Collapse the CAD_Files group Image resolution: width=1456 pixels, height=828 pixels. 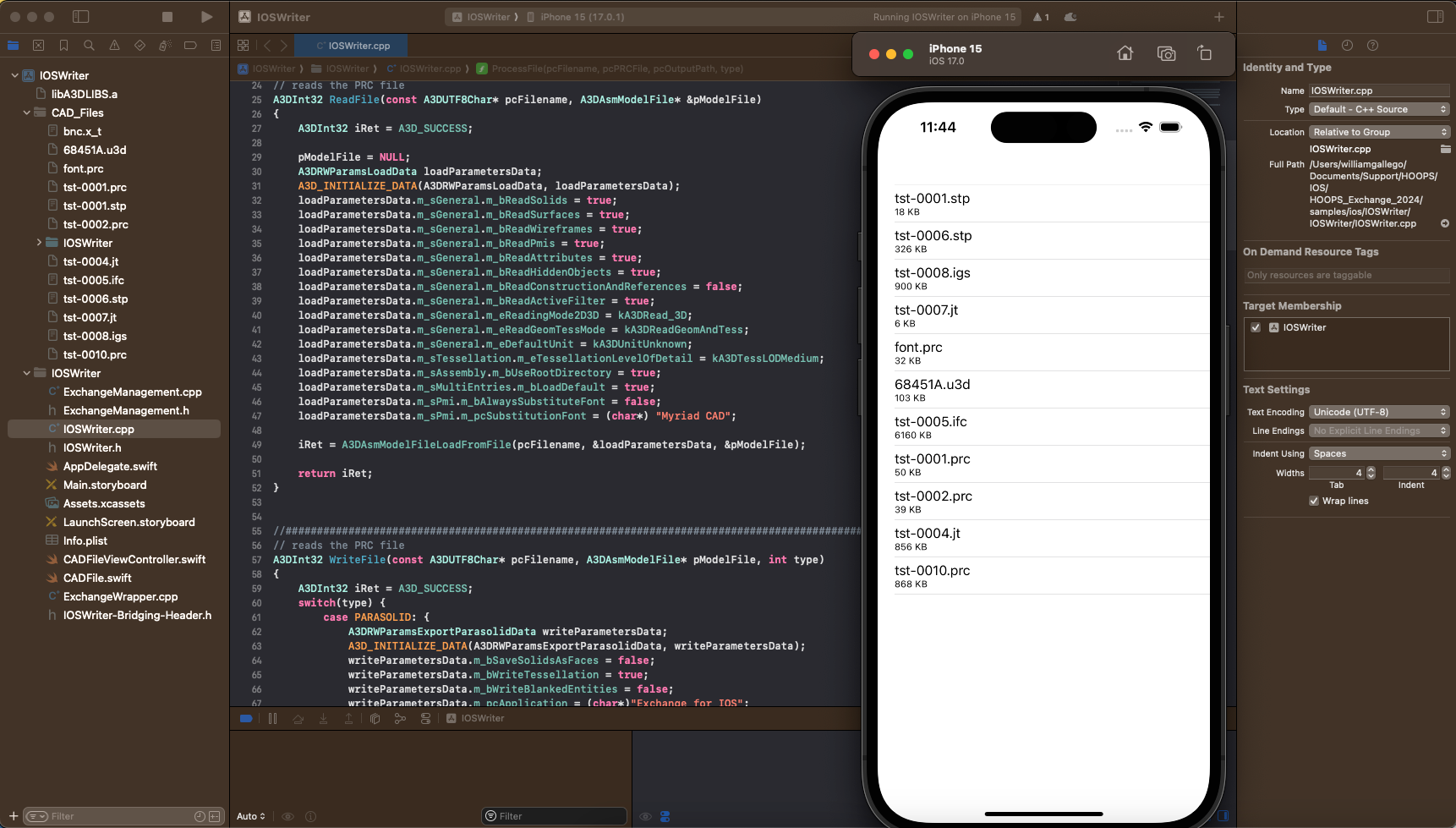(x=25, y=112)
